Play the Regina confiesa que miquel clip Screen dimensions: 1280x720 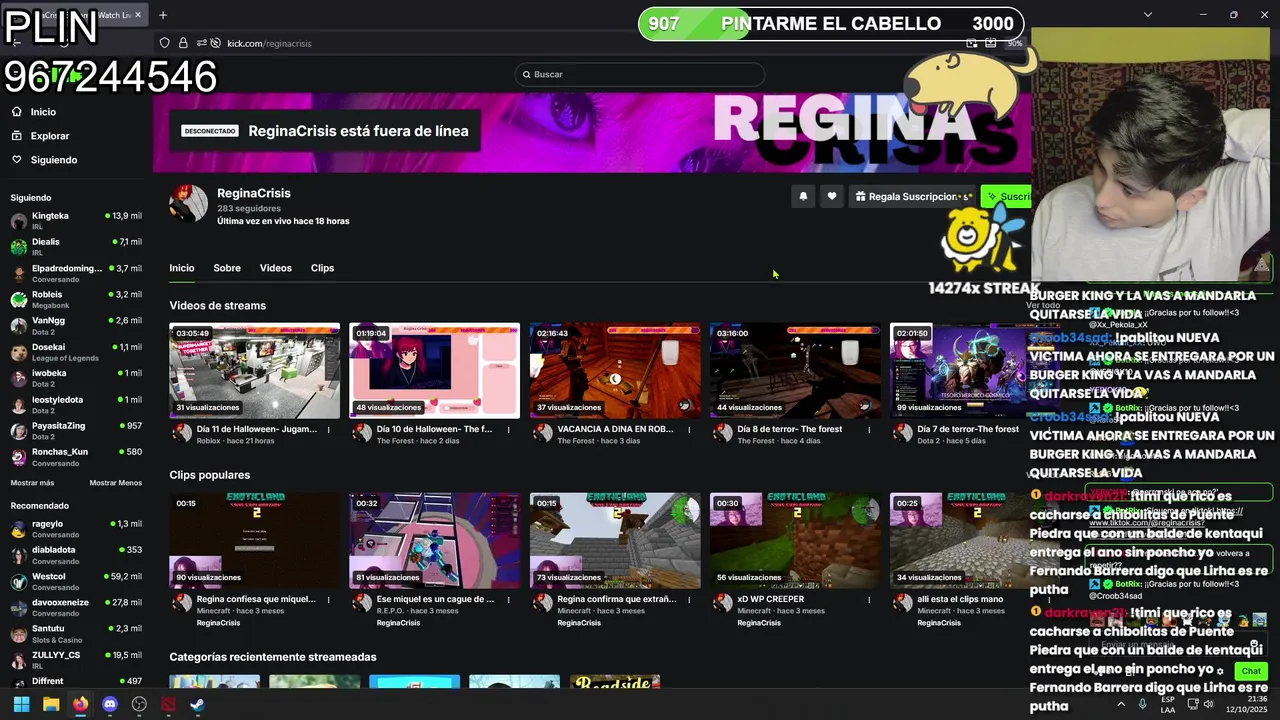point(254,540)
